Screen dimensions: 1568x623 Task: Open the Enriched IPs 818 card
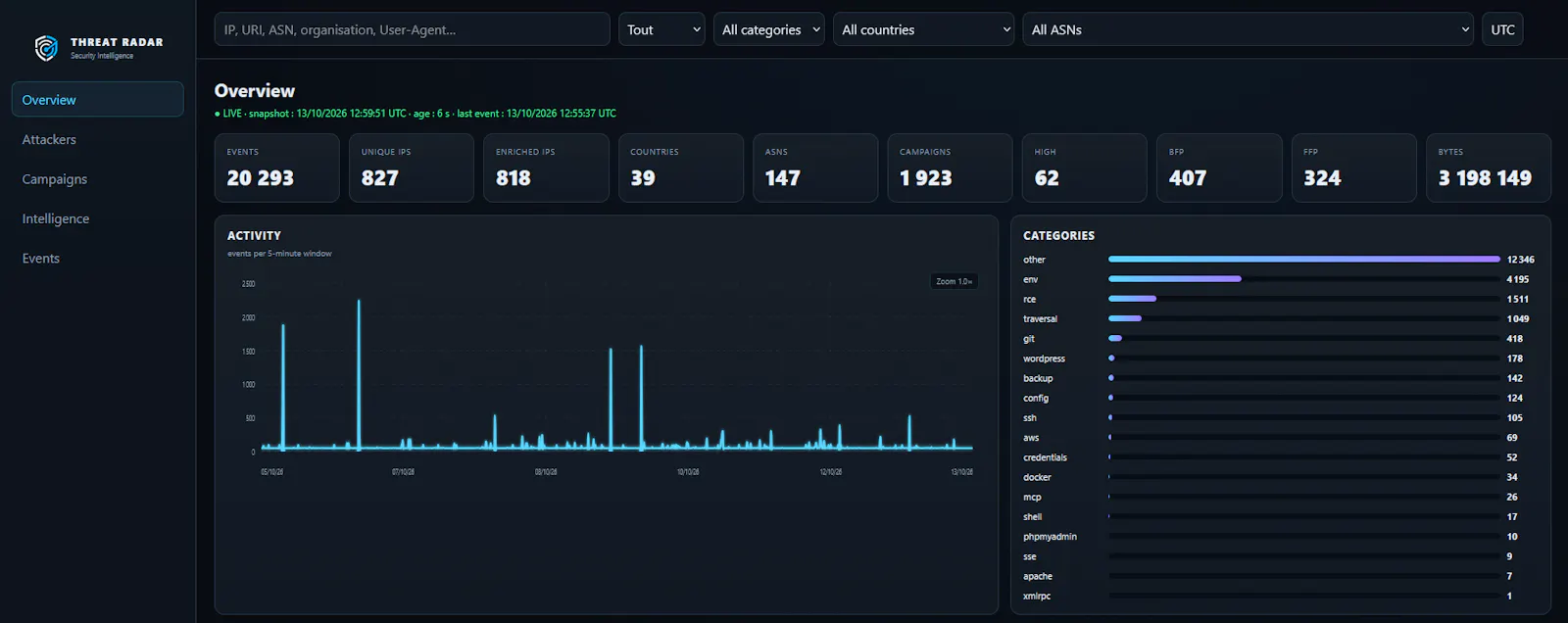click(x=546, y=168)
